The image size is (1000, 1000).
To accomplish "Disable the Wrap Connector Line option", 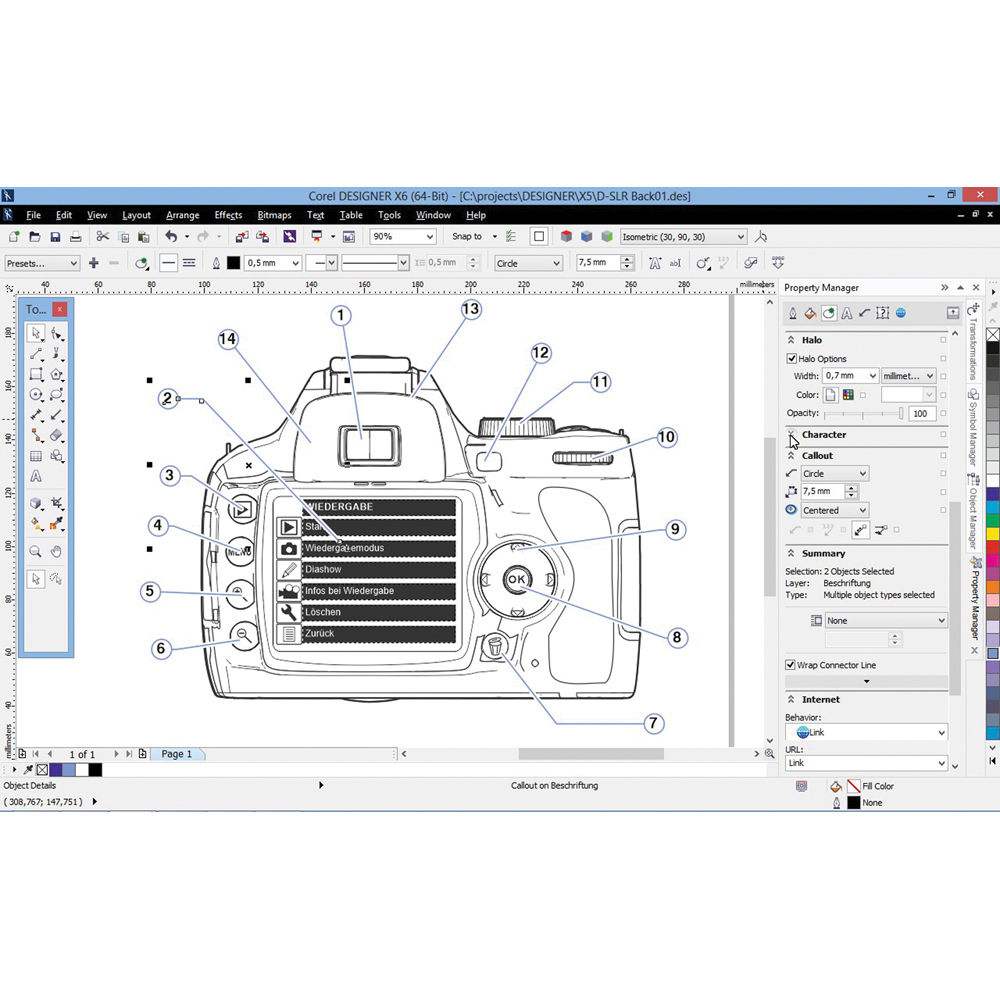I will point(789,665).
